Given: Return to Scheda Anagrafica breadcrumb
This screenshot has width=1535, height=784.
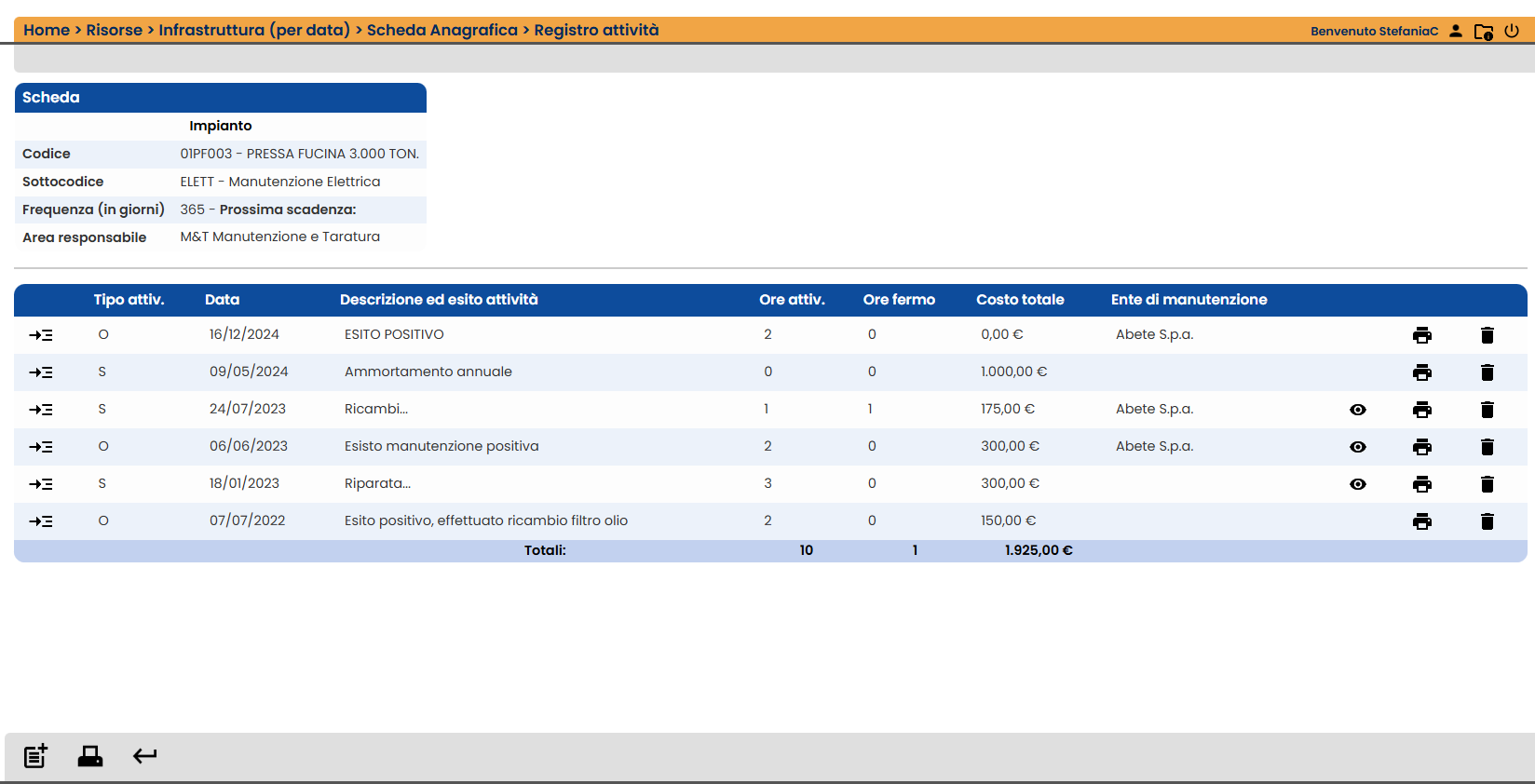Looking at the screenshot, I should (442, 30).
